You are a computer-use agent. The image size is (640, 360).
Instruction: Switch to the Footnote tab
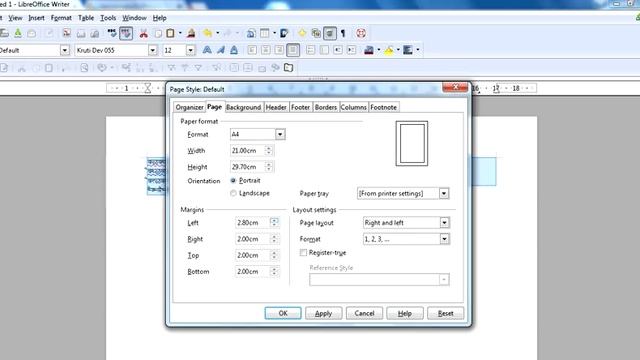[383, 107]
